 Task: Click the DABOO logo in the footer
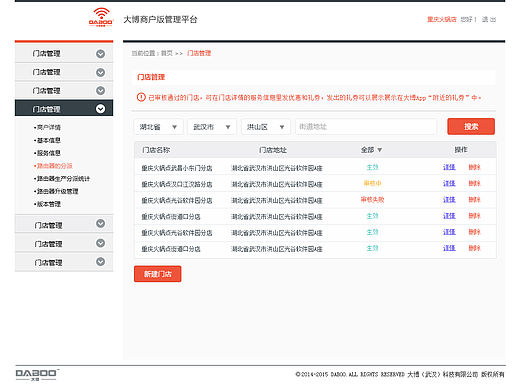[37, 375]
